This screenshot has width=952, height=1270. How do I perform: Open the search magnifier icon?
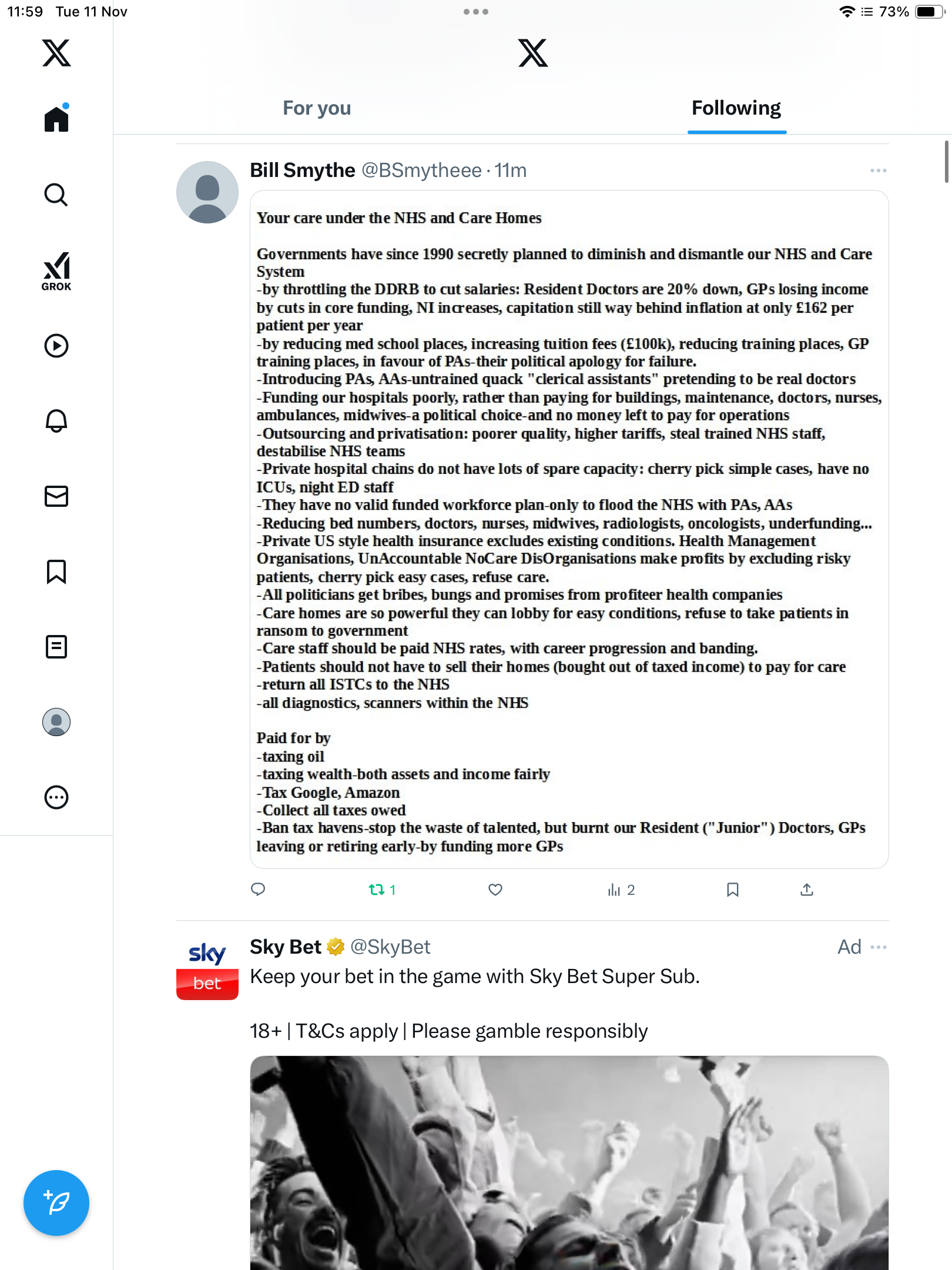[56, 195]
